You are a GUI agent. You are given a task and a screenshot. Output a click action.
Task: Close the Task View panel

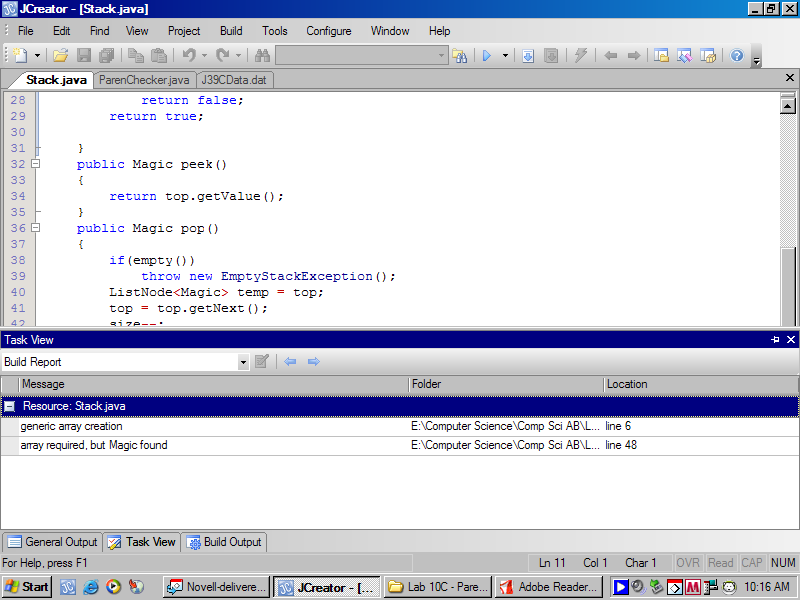791,340
